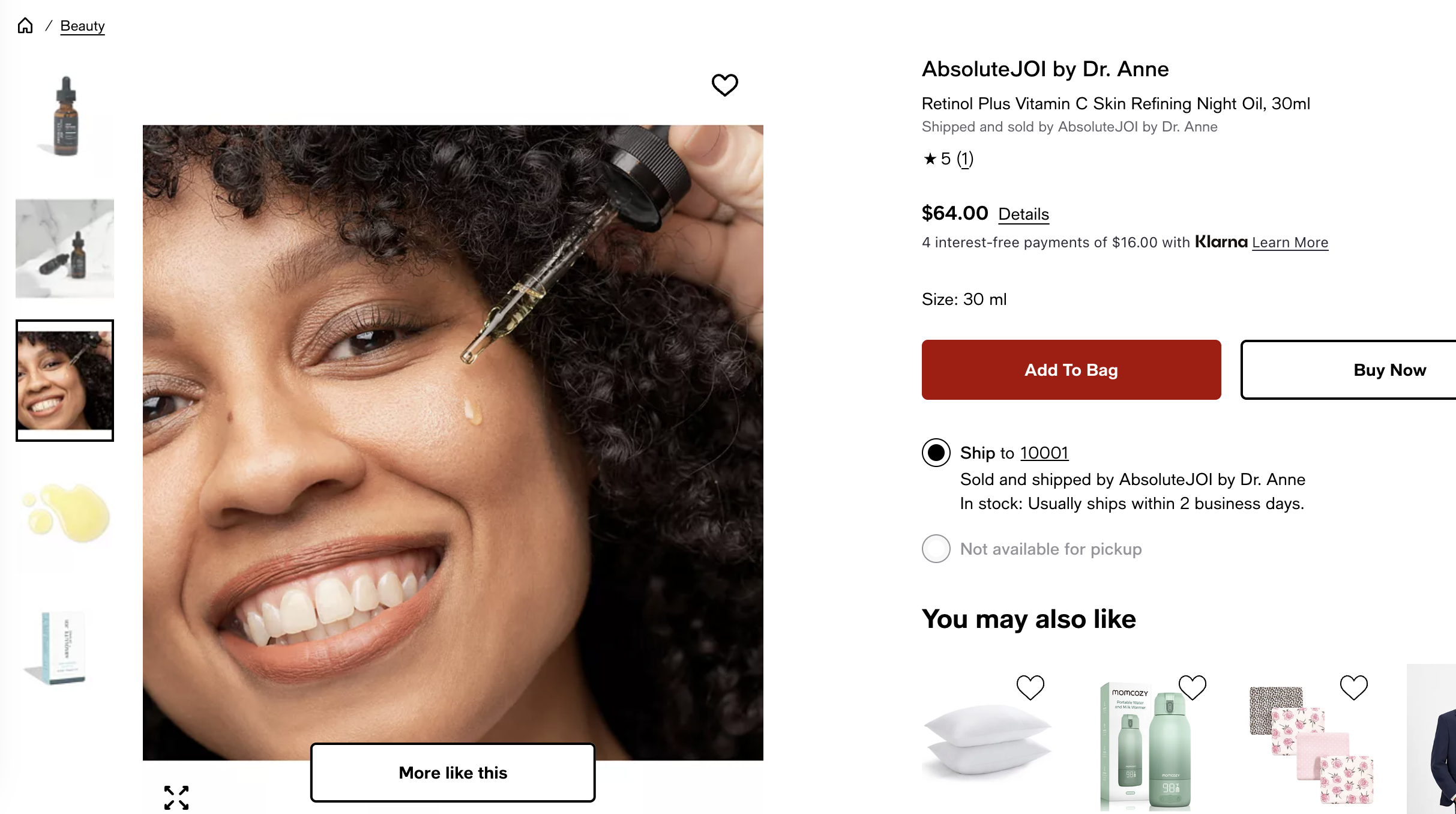Add the night oil to bag
The width and height of the screenshot is (1456, 814).
click(1071, 370)
